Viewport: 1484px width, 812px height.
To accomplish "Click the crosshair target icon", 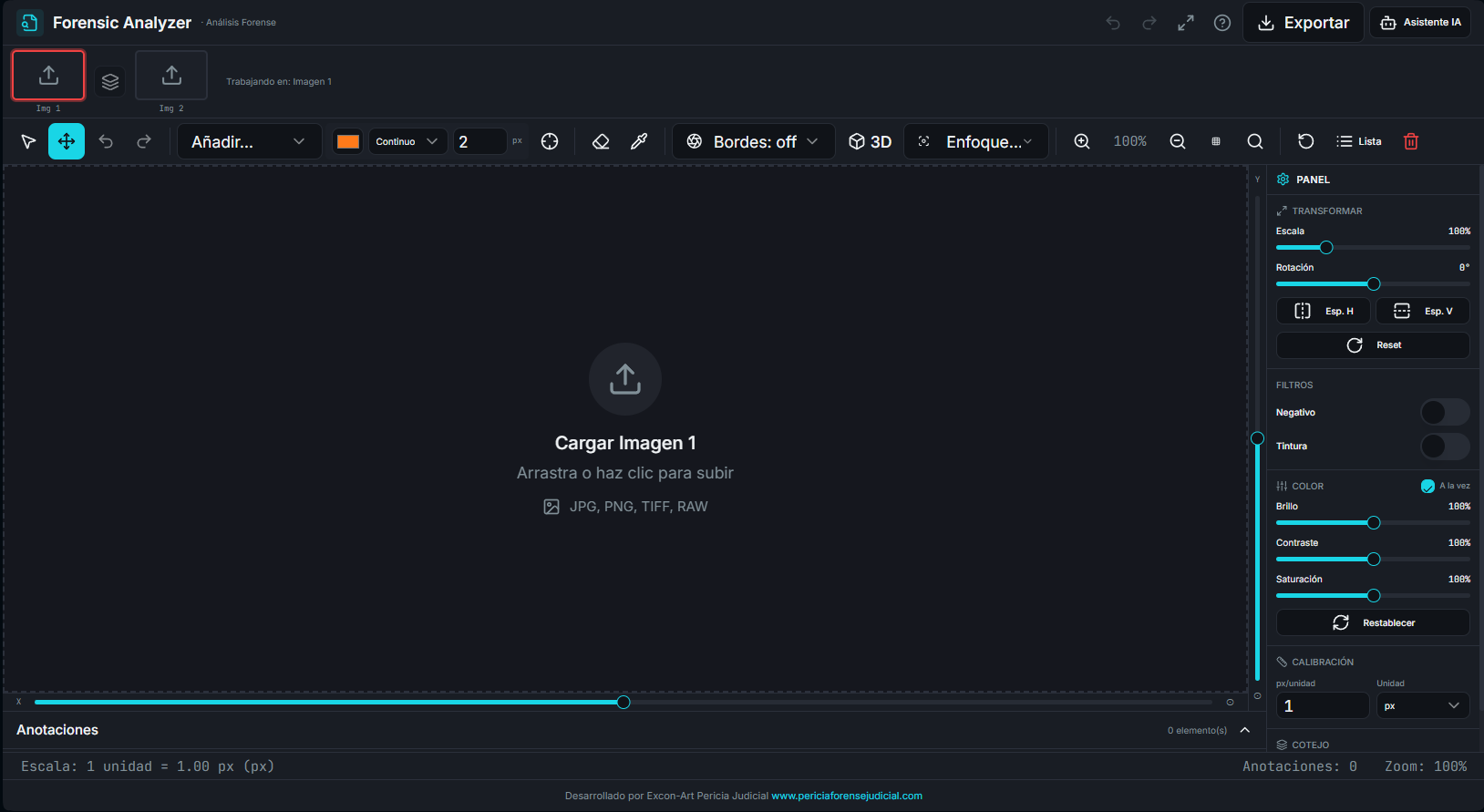I will coord(550,141).
